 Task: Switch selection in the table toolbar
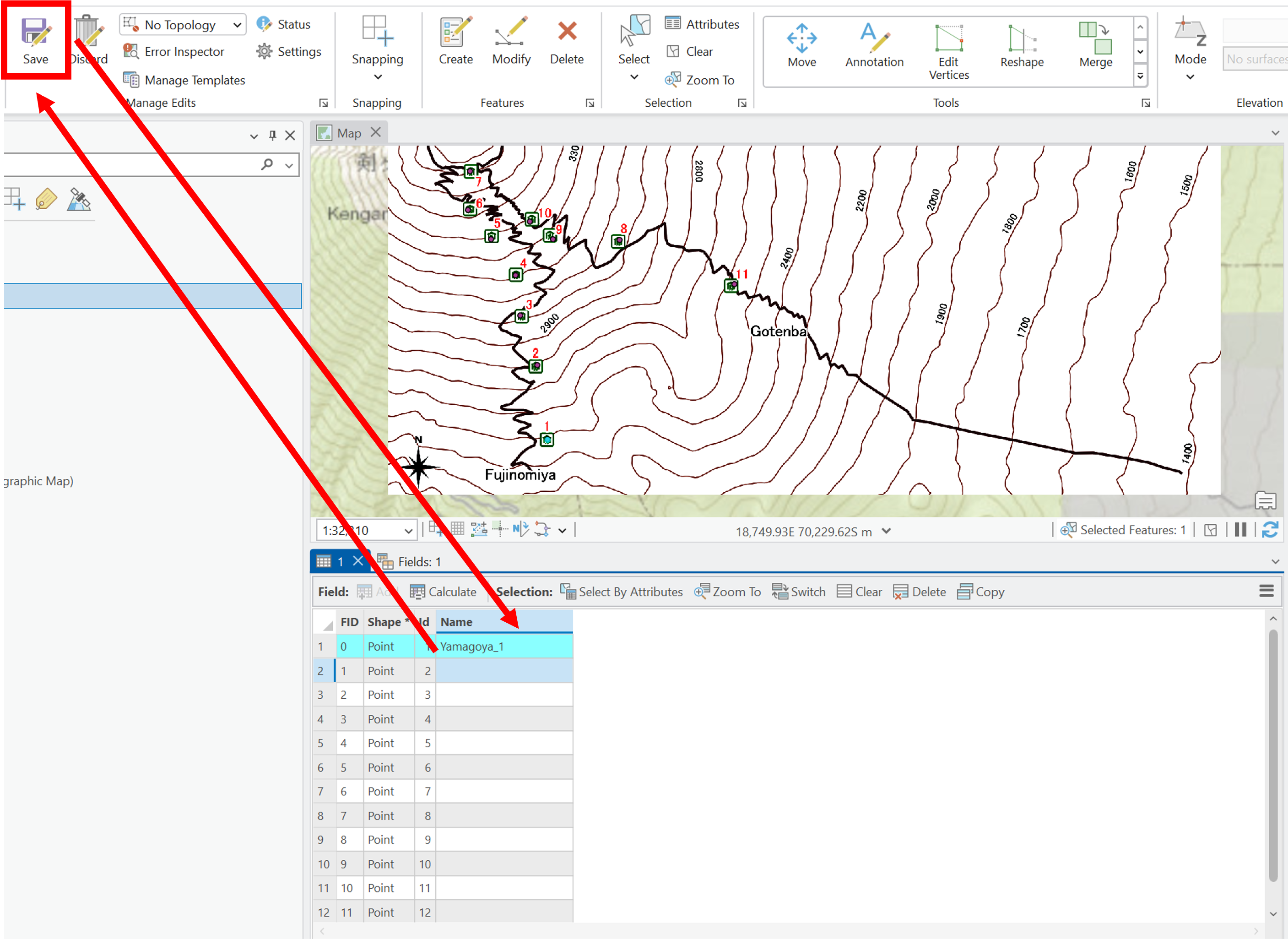[799, 592]
